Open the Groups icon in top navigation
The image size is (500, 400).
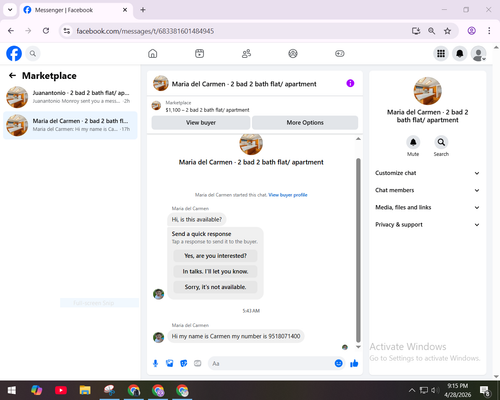[293, 53]
